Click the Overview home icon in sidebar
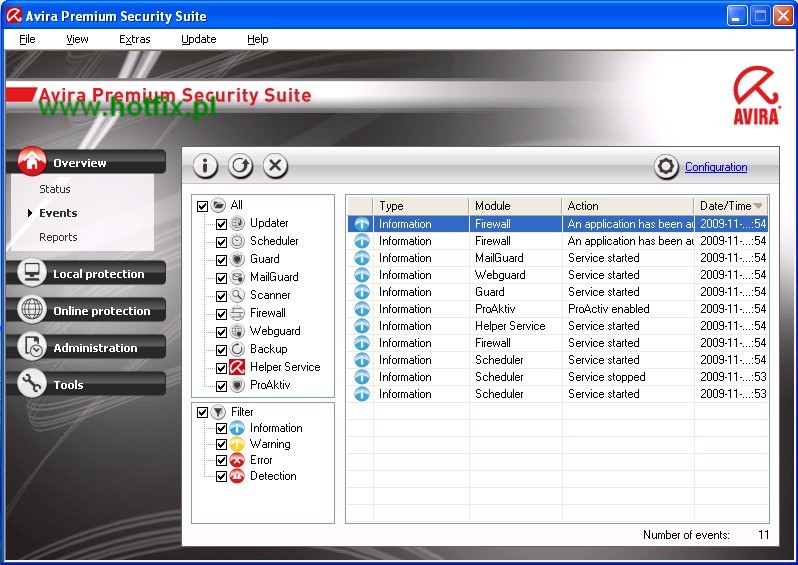 32,161
